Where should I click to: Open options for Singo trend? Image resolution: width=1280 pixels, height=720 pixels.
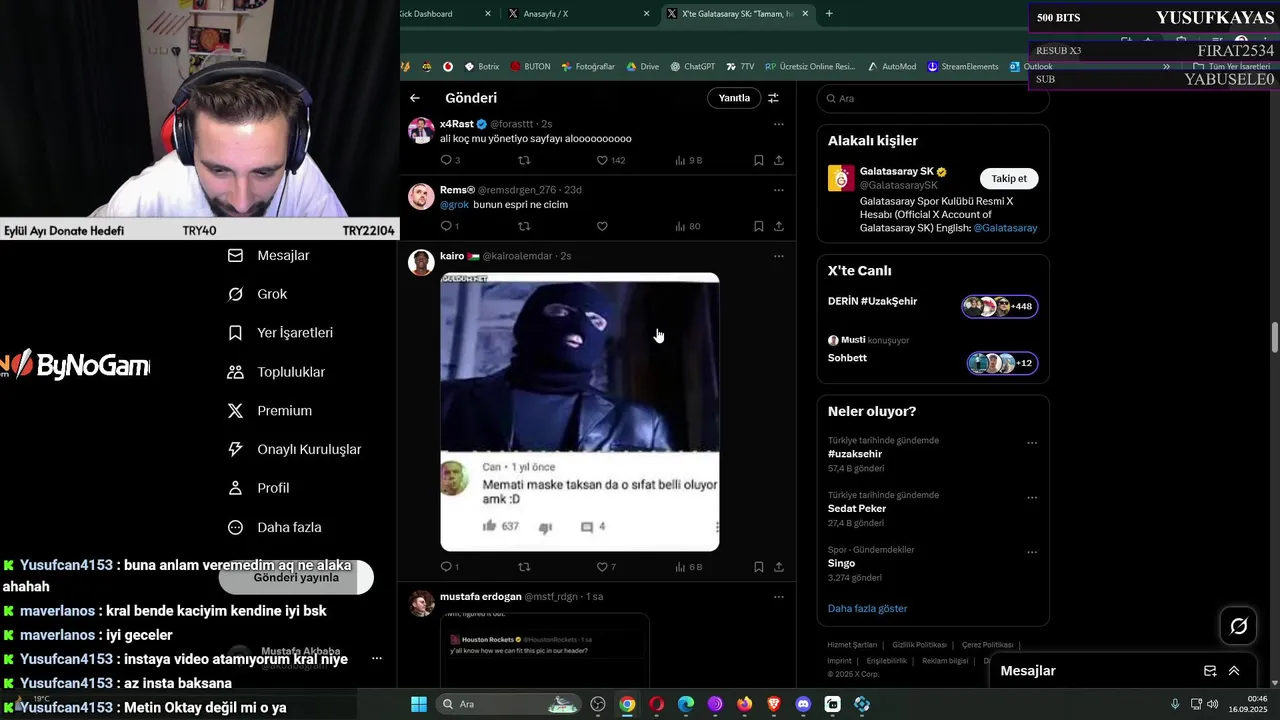click(x=1032, y=552)
